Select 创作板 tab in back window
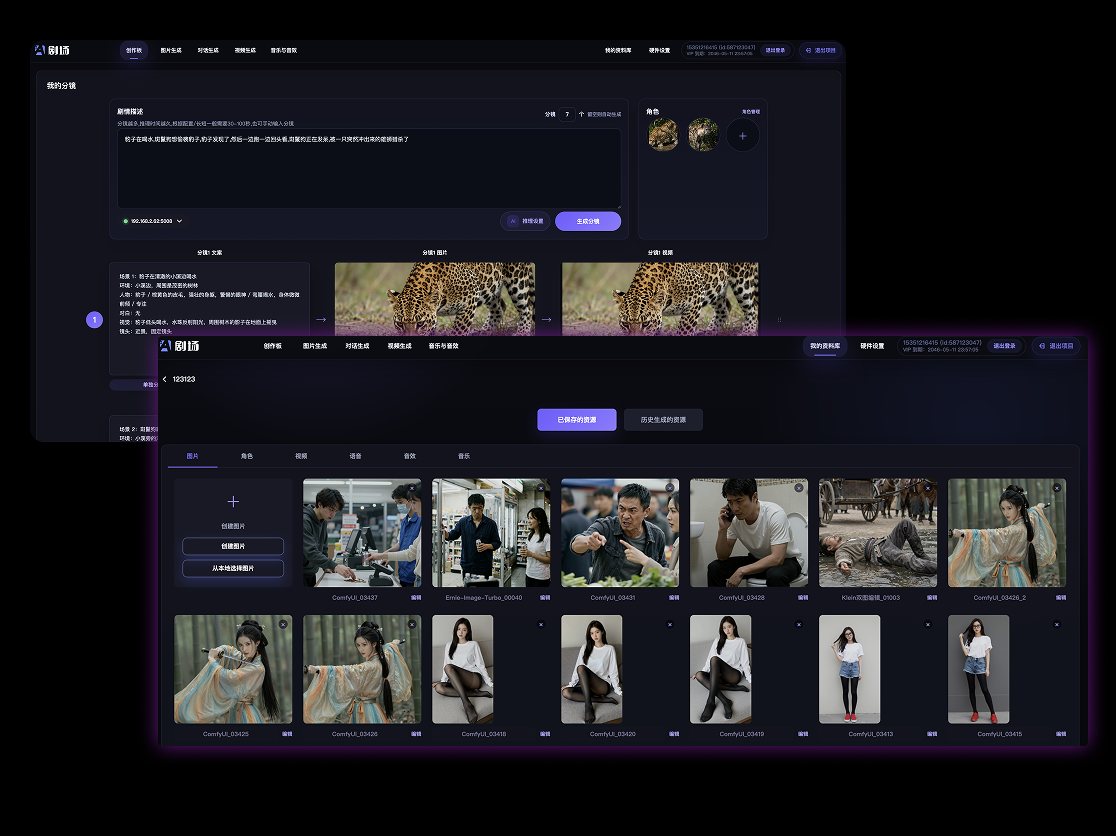 (134, 51)
